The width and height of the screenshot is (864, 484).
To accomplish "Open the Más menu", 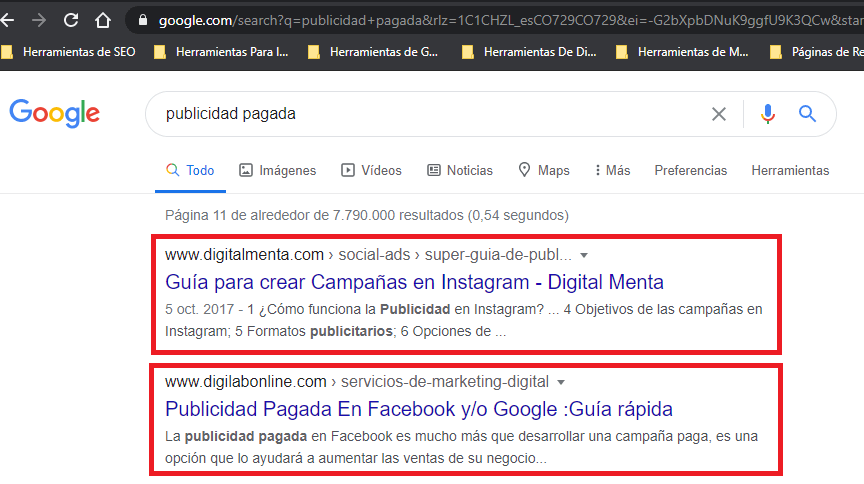I will coord(612,170).
